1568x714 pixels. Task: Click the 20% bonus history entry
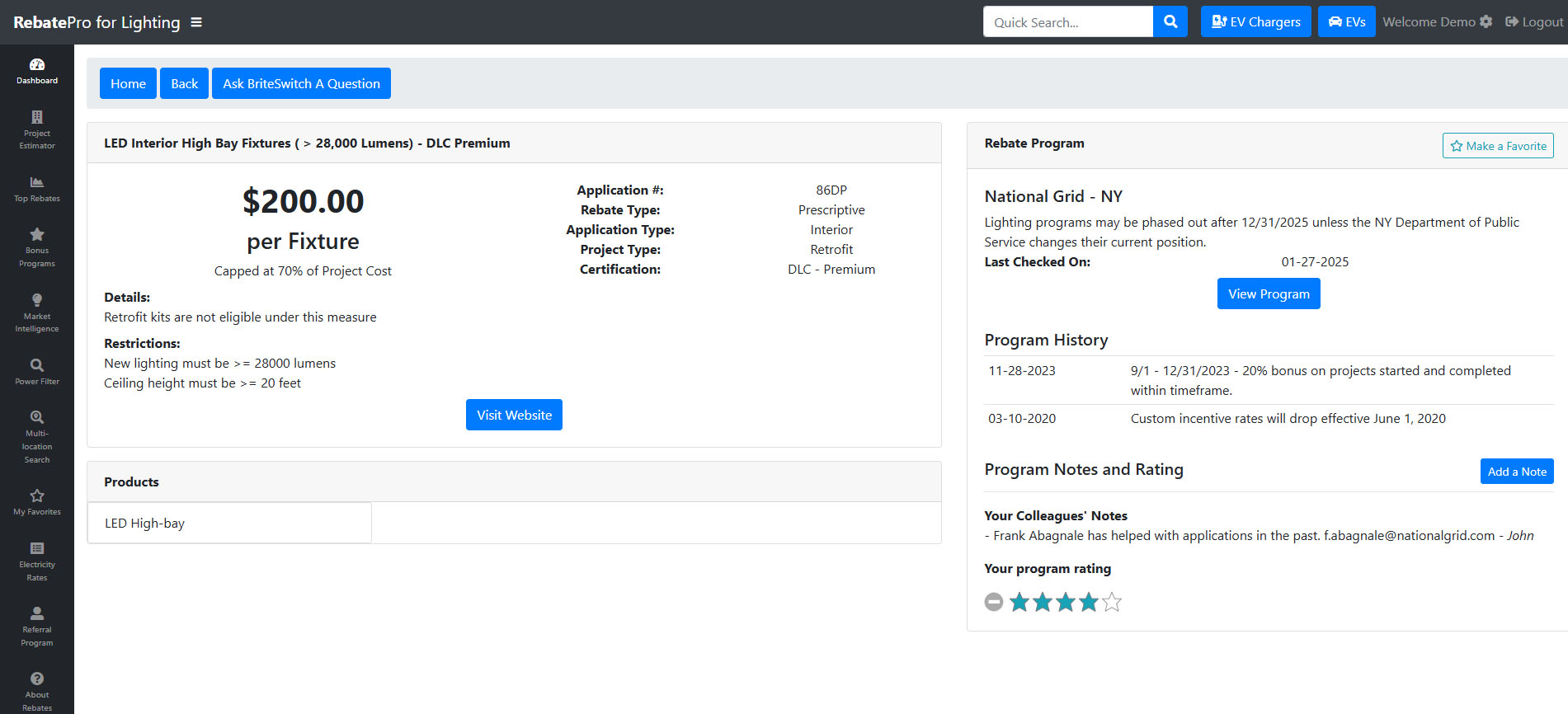(x=1321, y=381)
